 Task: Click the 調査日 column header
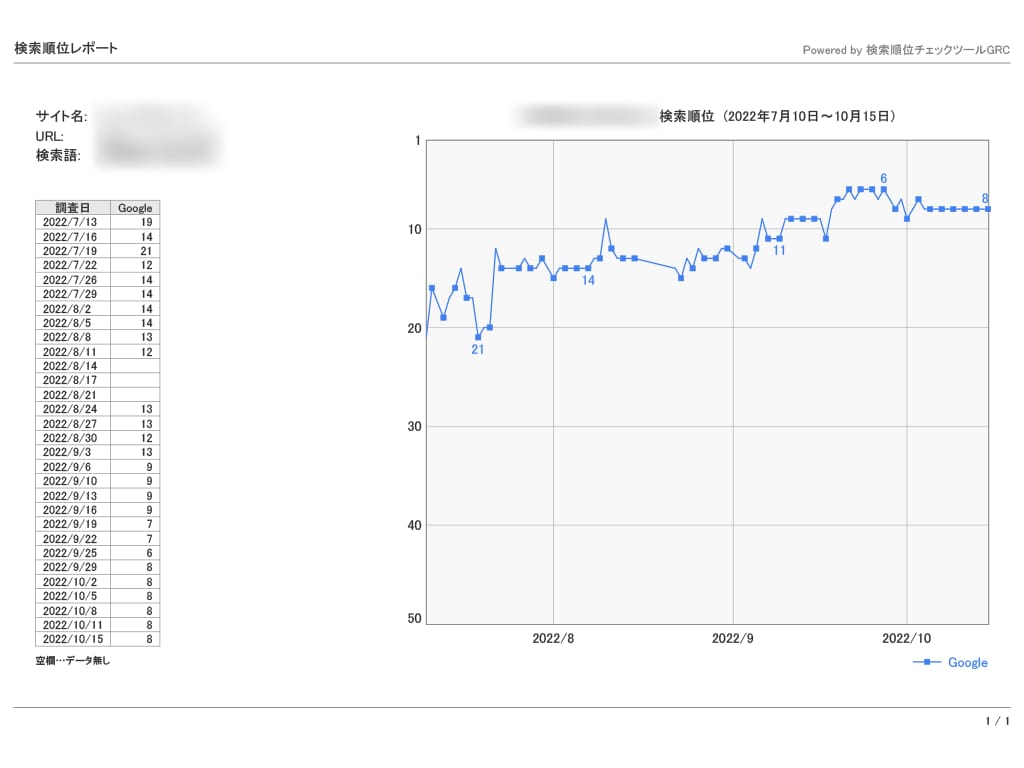point(72,208)
